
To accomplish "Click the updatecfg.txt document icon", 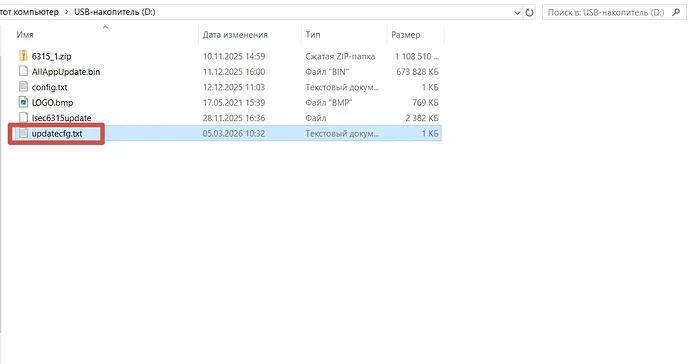I will pos(23,133).
